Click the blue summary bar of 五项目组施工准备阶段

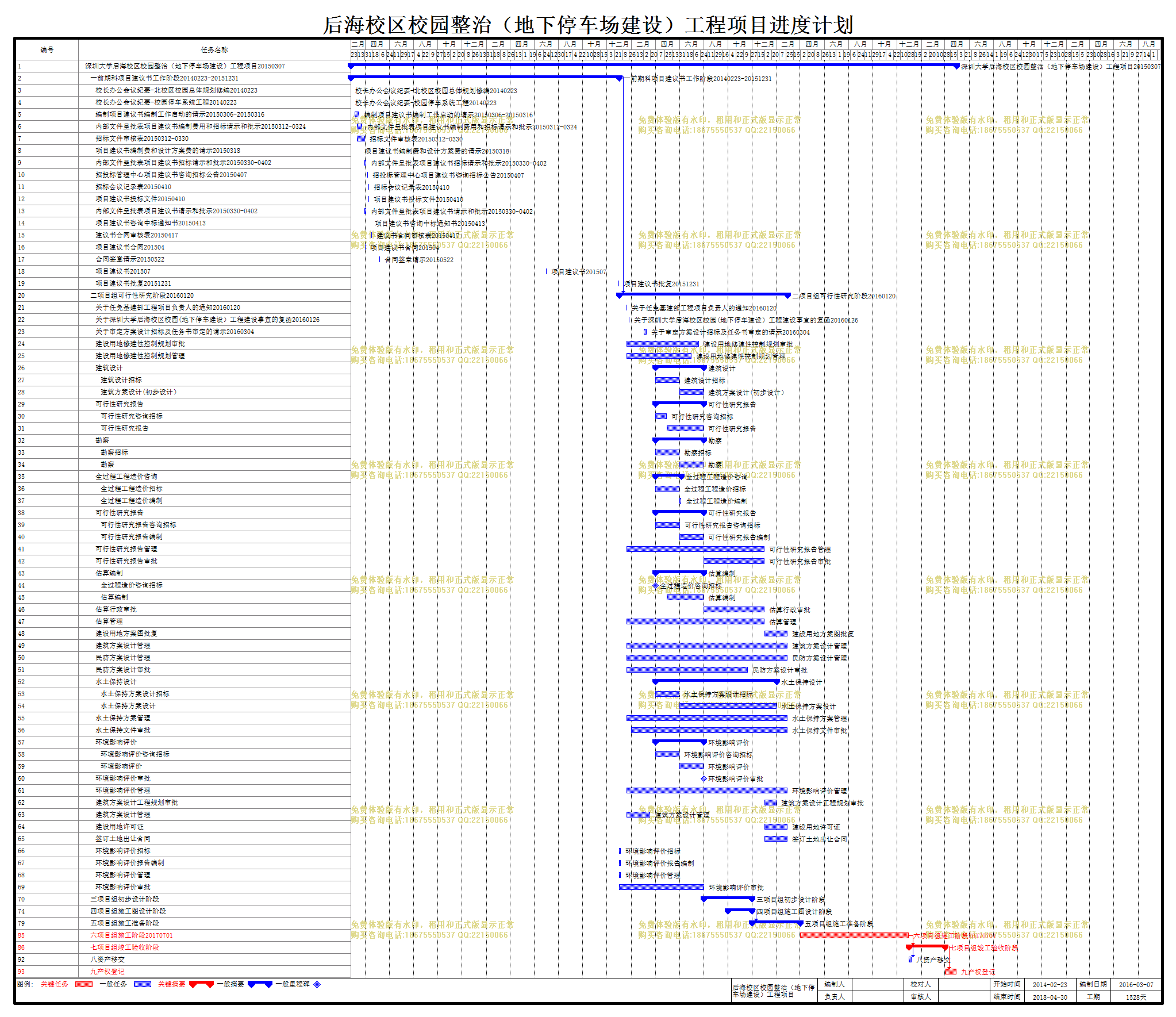pyautogui.click(x=776, y=923)
